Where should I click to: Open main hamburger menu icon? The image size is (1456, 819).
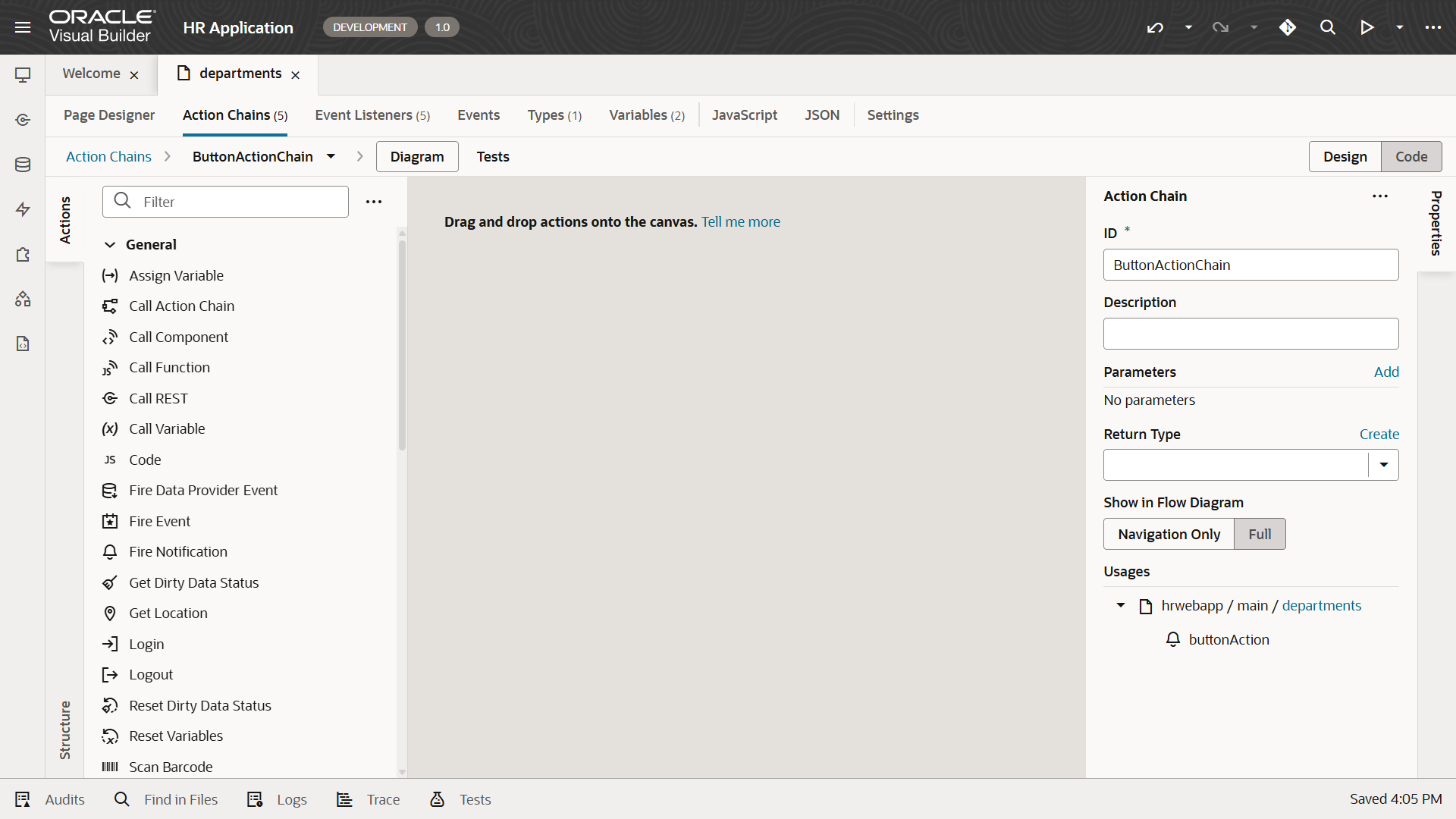(23, 27)
